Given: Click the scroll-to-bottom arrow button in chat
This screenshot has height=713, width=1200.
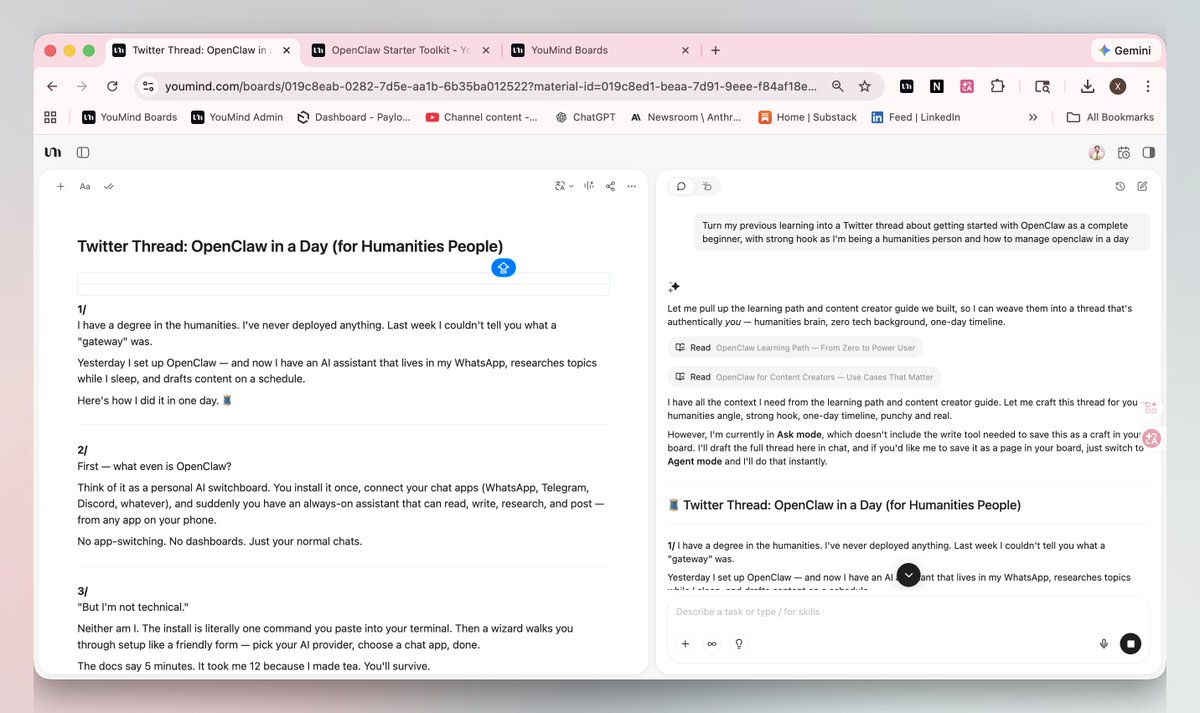Looking at the screenshot, I should click(x=908, y=575).
